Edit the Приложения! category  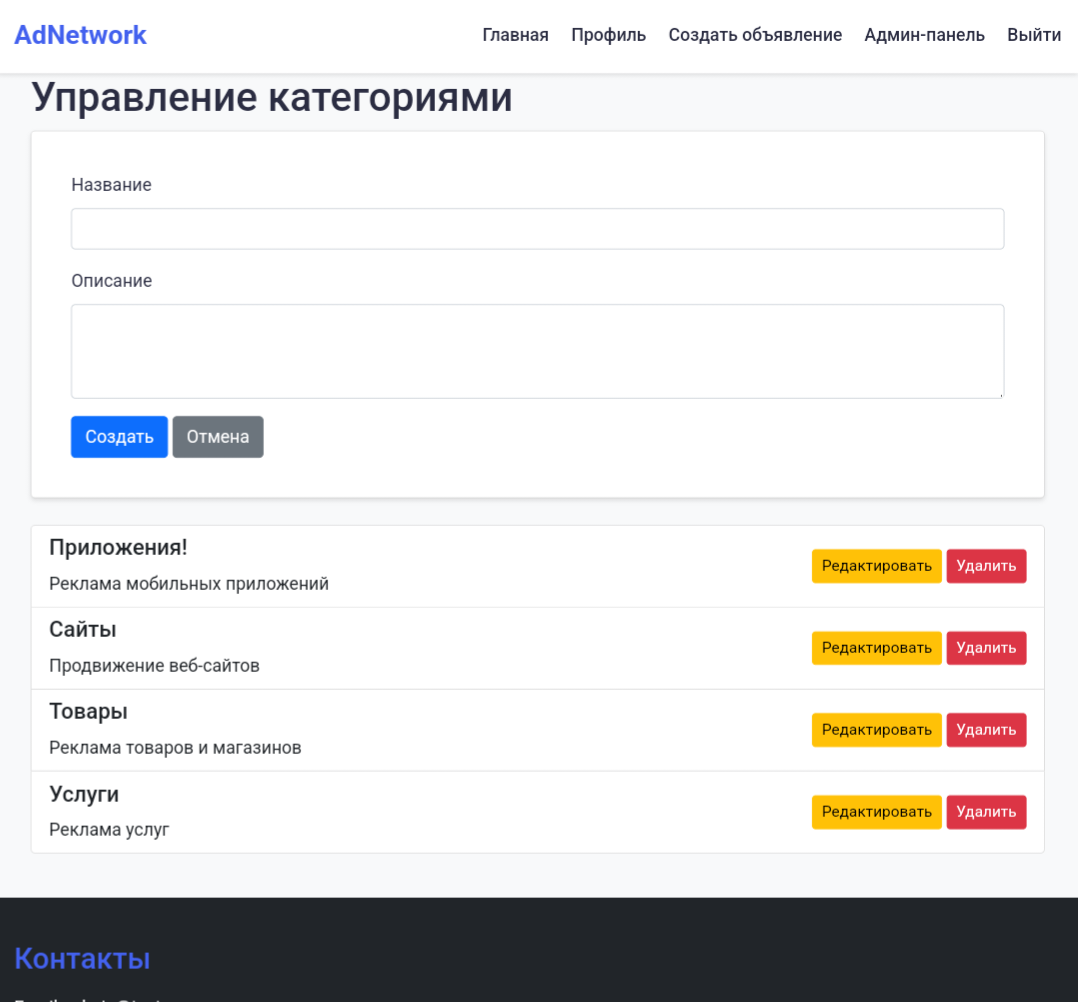876,566
